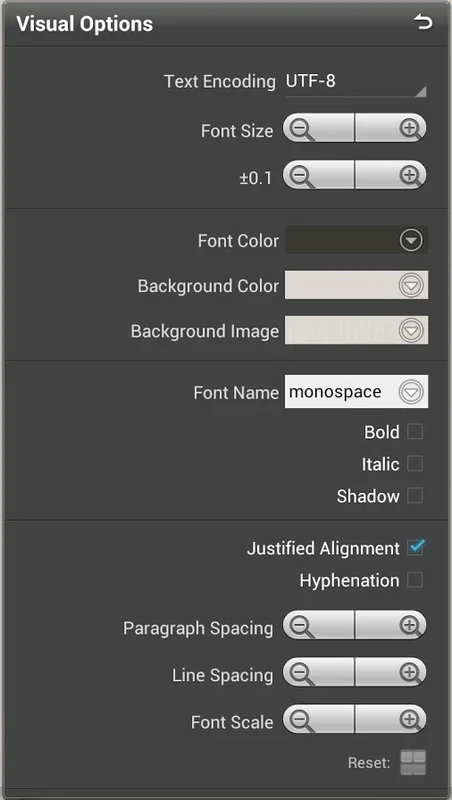The width and height of the screenshot is (452, 800).
Task: Reduce Paragraph Spacing with the minus magnifier
Action: (318, 625)
